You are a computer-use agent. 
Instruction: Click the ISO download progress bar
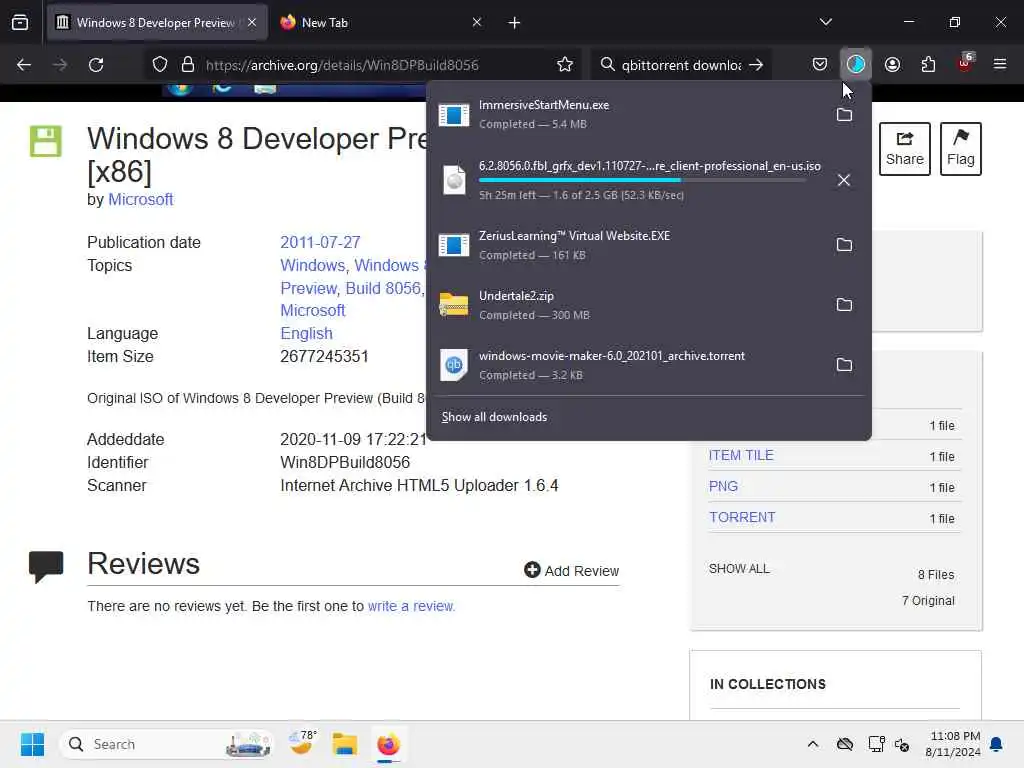click(643, 180)
